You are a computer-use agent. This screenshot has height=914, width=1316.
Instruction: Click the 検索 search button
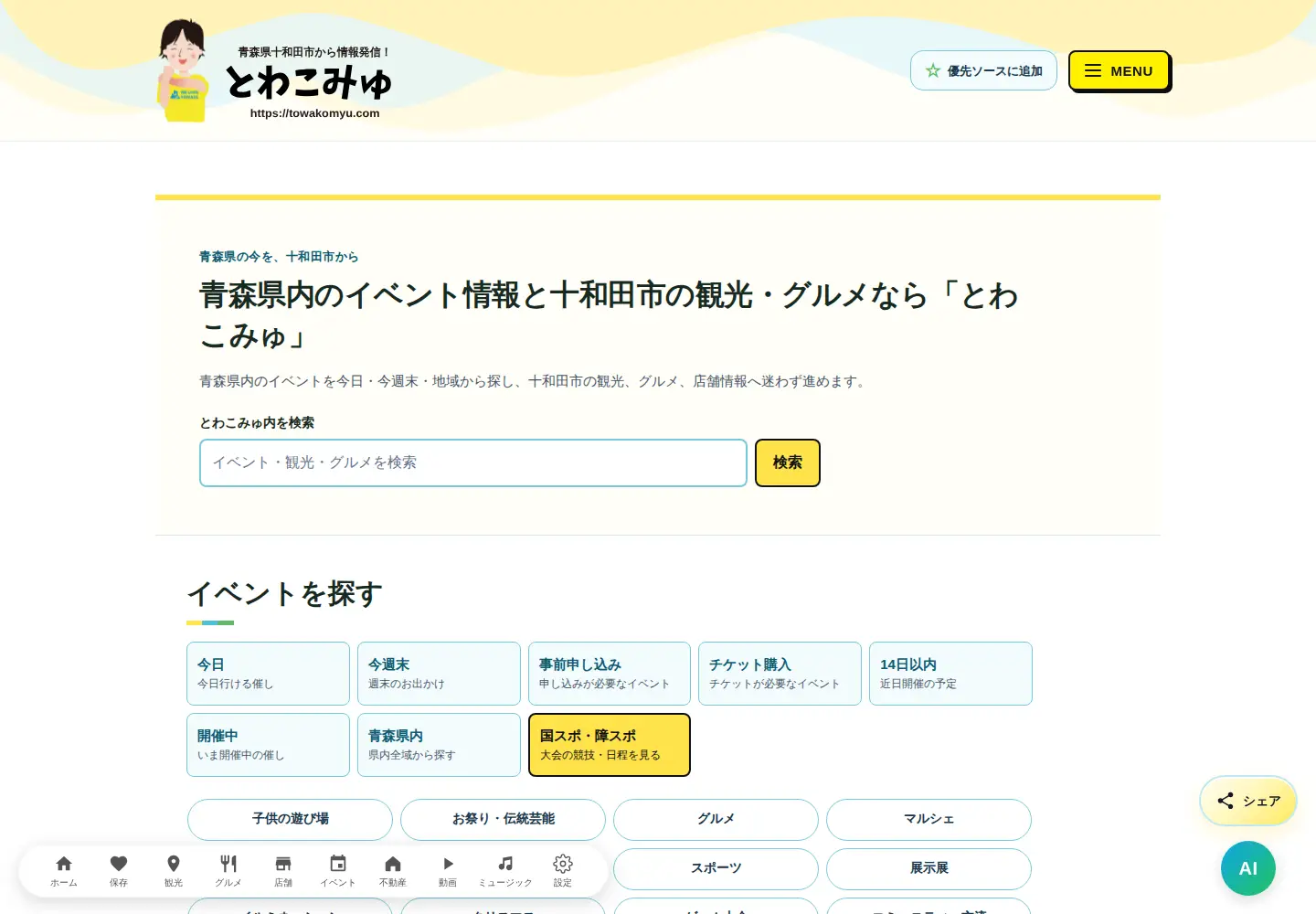tap(788, 462)
